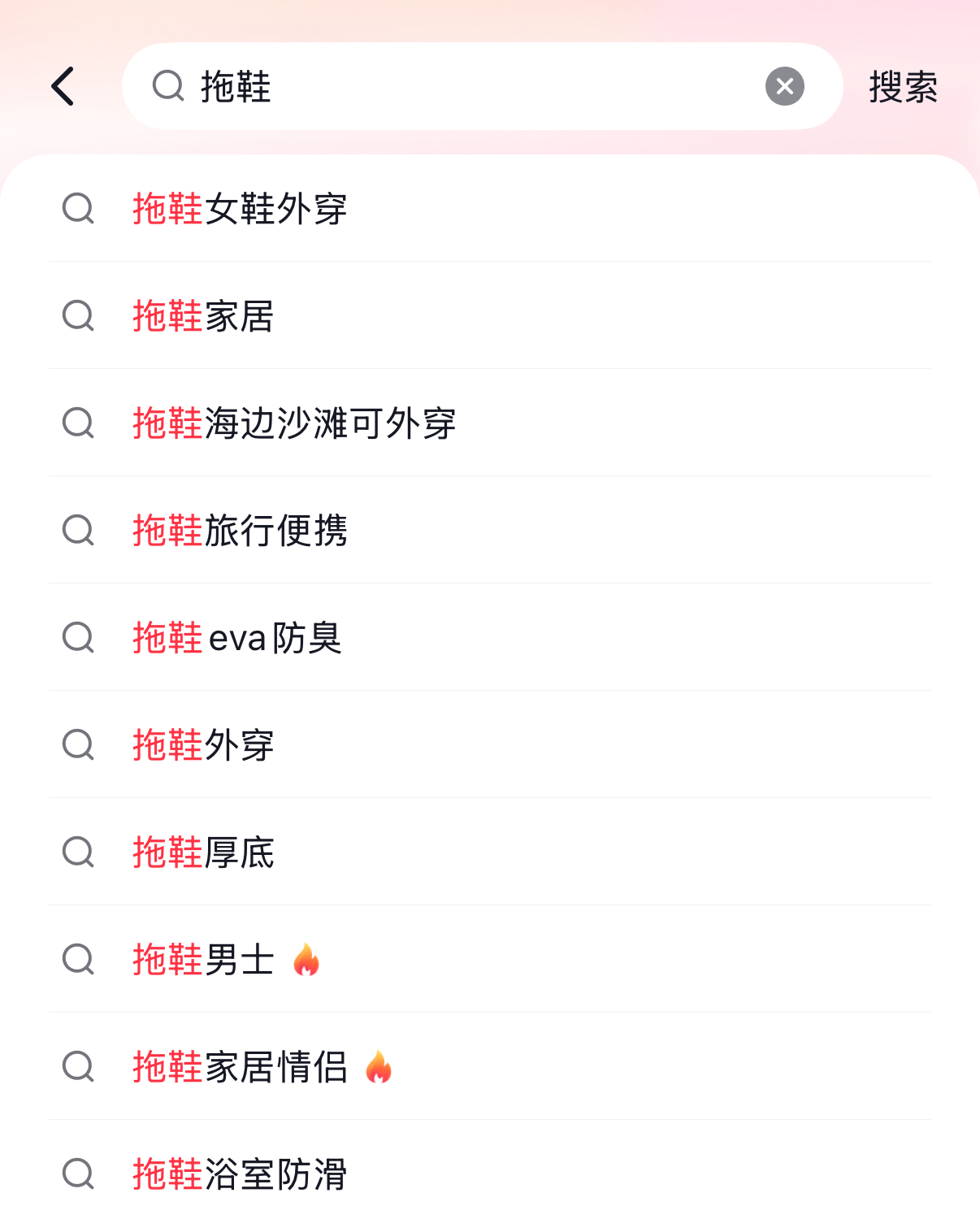The height and width of the screenshot is (1206, 980).
Task: Tap the search icon left of 拖鞋外穿
Action: click(78, 745)
